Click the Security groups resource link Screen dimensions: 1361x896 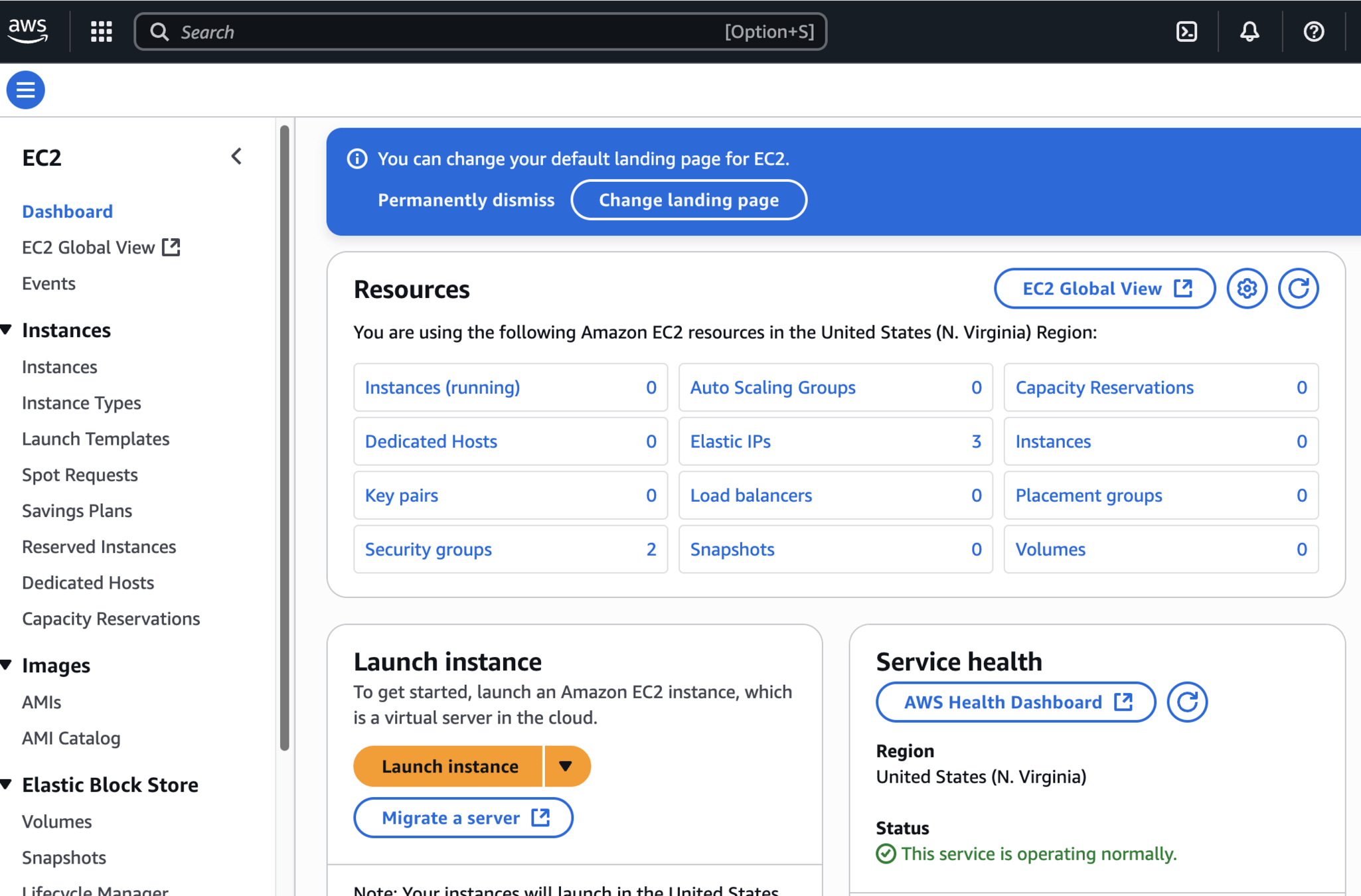428,549
